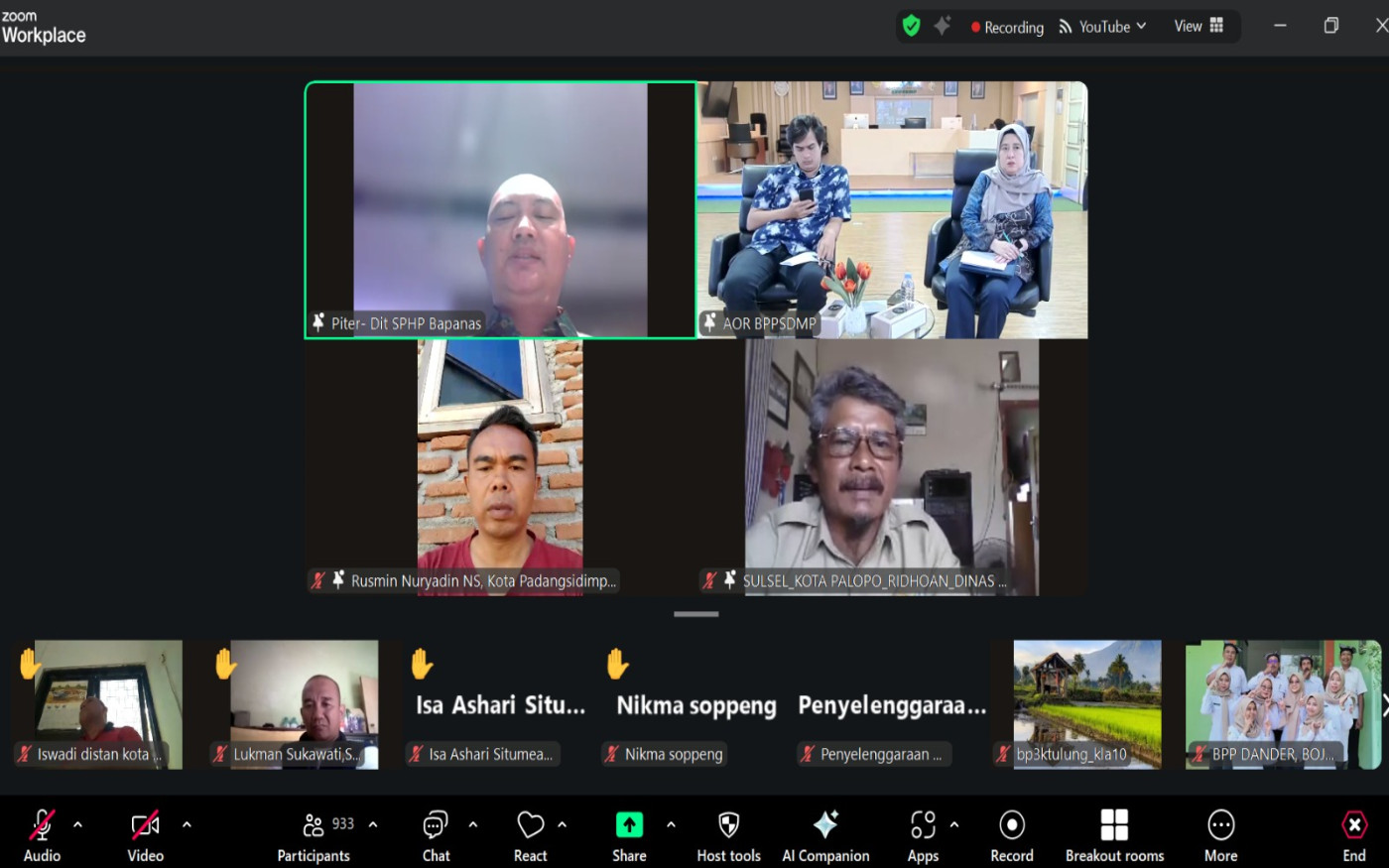Expand audio options arrow beside Audio
The width and height of the screenshot is (1389, 868).
pyautogui.click(x=78, y=824)
